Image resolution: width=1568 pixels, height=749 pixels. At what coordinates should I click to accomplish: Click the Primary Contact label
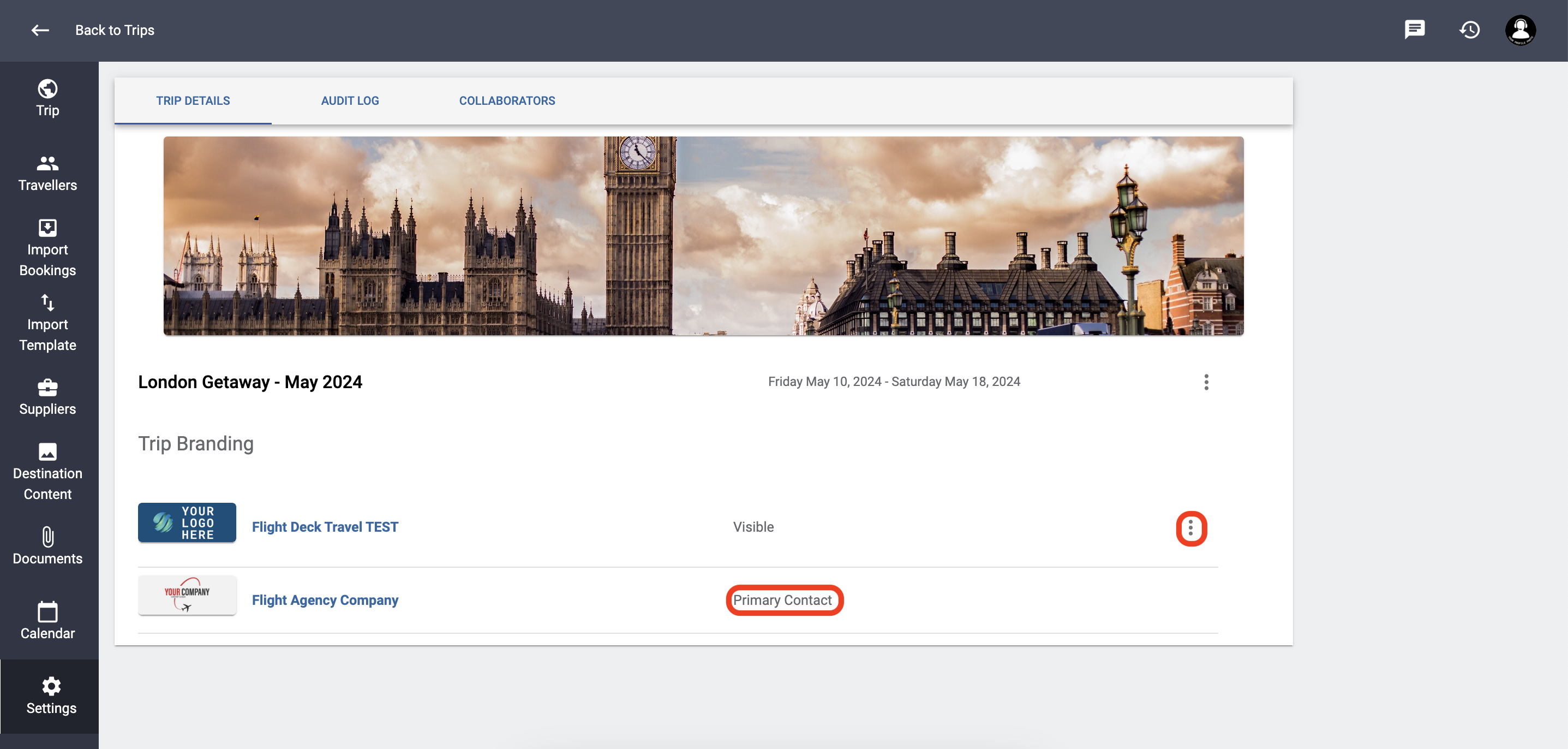point(782,600)
